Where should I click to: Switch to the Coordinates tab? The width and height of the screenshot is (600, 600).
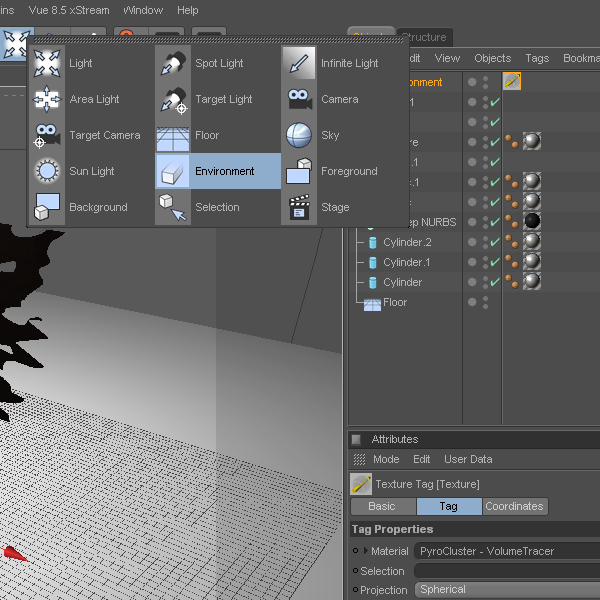(514, 506)
